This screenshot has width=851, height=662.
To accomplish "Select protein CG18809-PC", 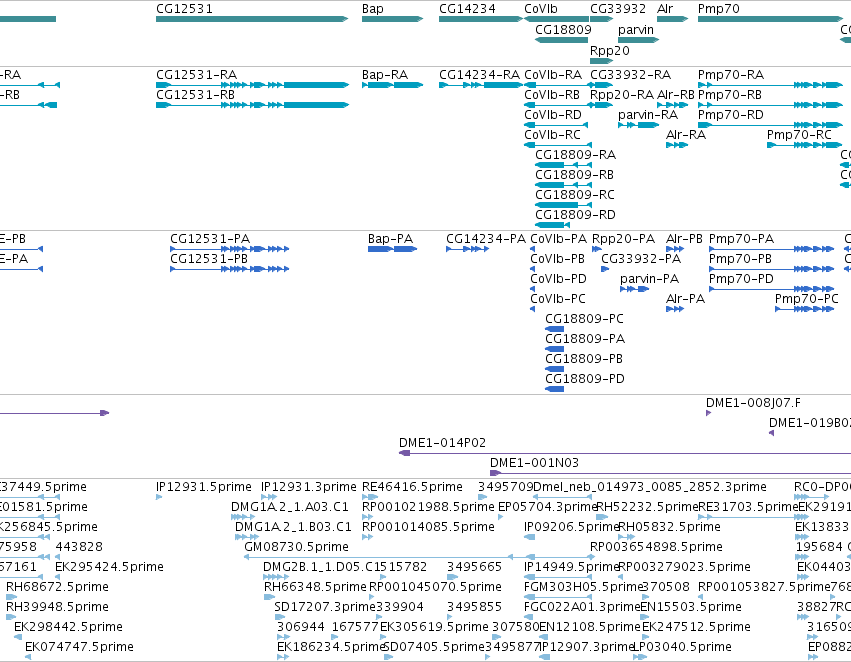I will pyautogui.click(x=585, y=319).
